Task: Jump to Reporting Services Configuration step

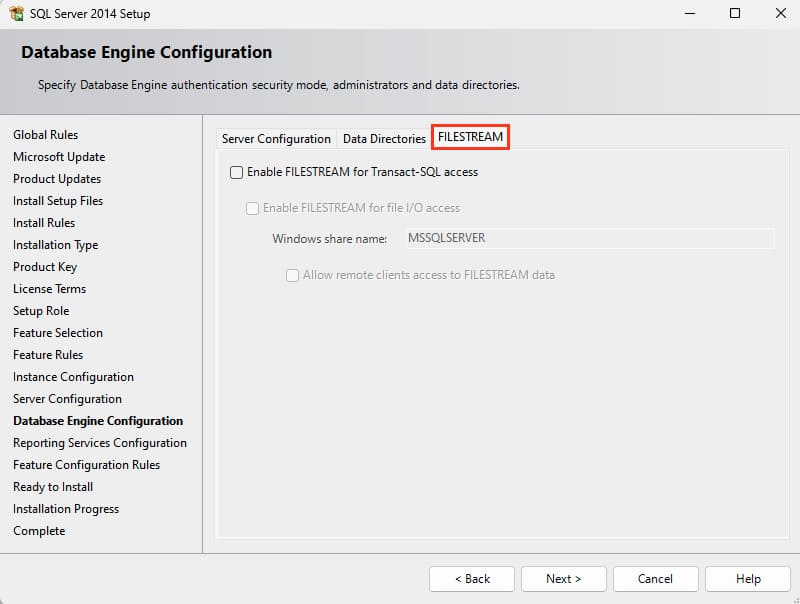Action: (x=100, y=443)
